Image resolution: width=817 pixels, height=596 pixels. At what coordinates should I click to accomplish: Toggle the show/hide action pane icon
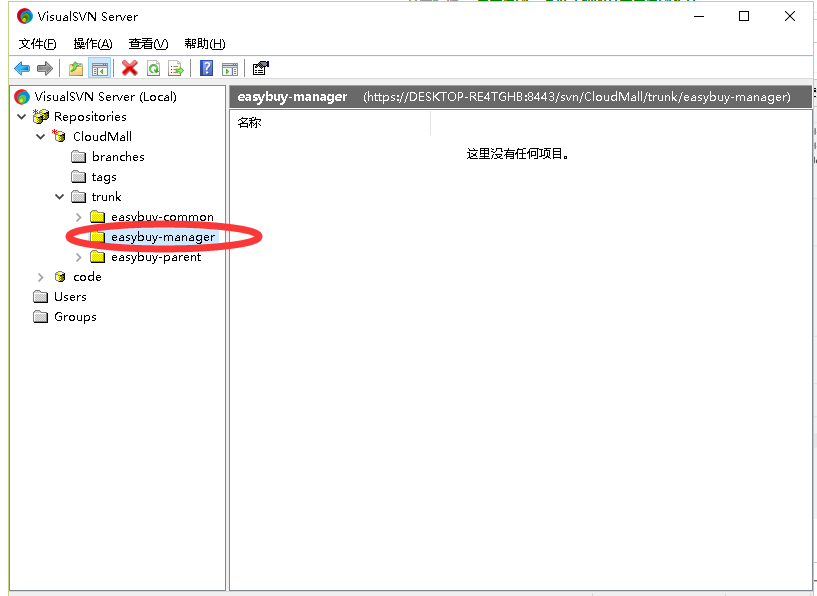tap(229, 68)
